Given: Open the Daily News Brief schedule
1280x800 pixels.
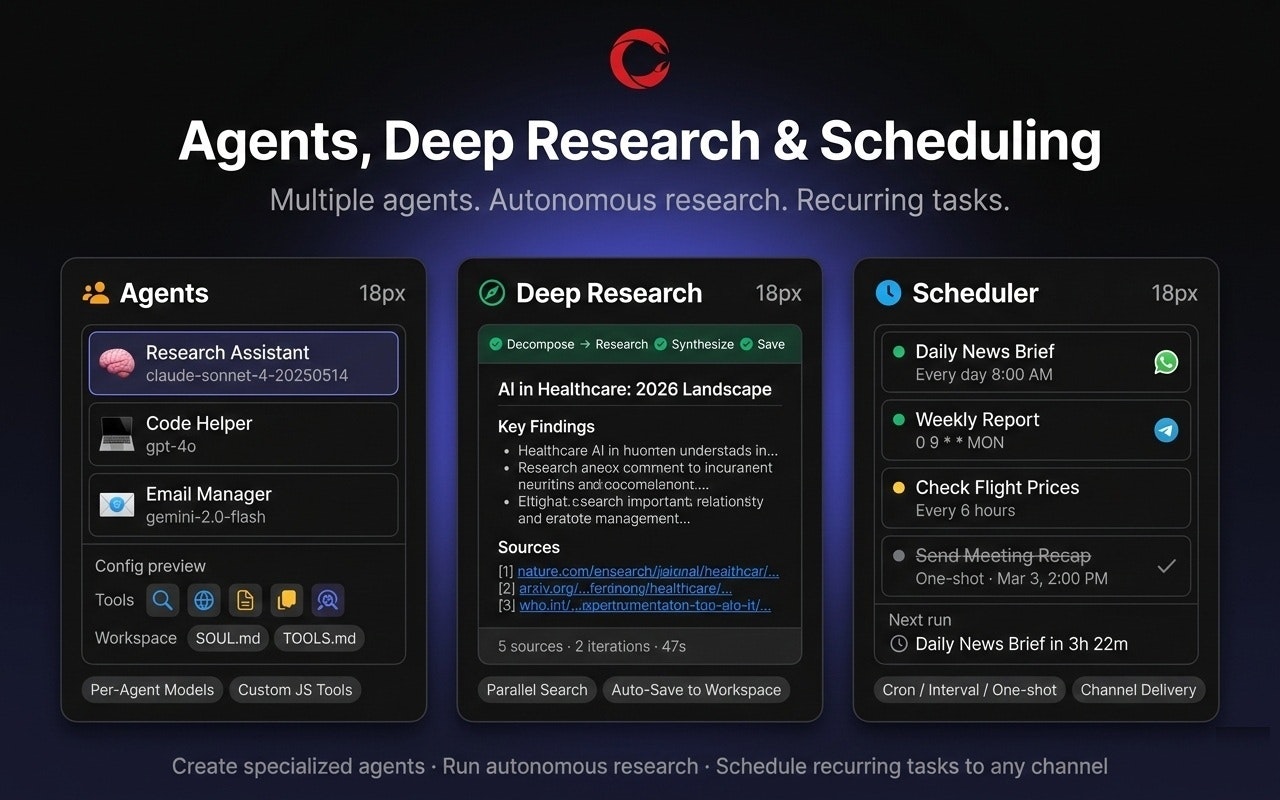Looking at the screenshot, I should tap(1036, 362).
